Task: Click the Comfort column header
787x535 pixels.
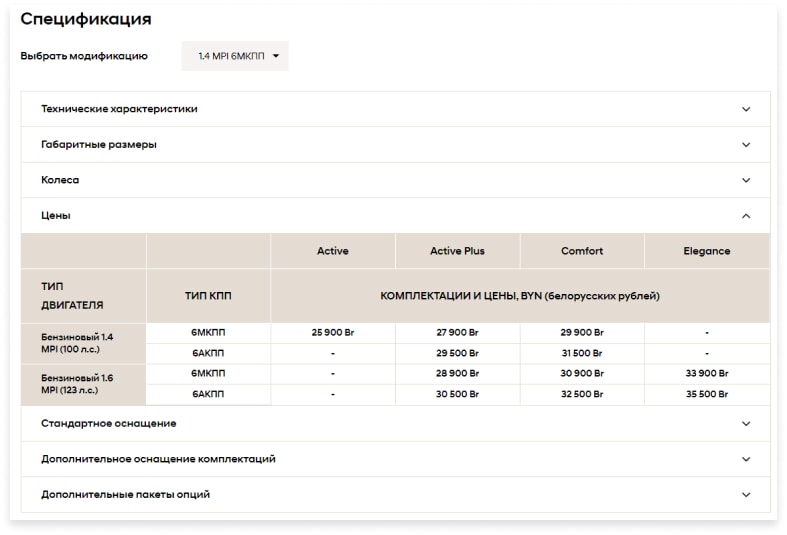Action: pyautogui.click(x=582, y=251)
